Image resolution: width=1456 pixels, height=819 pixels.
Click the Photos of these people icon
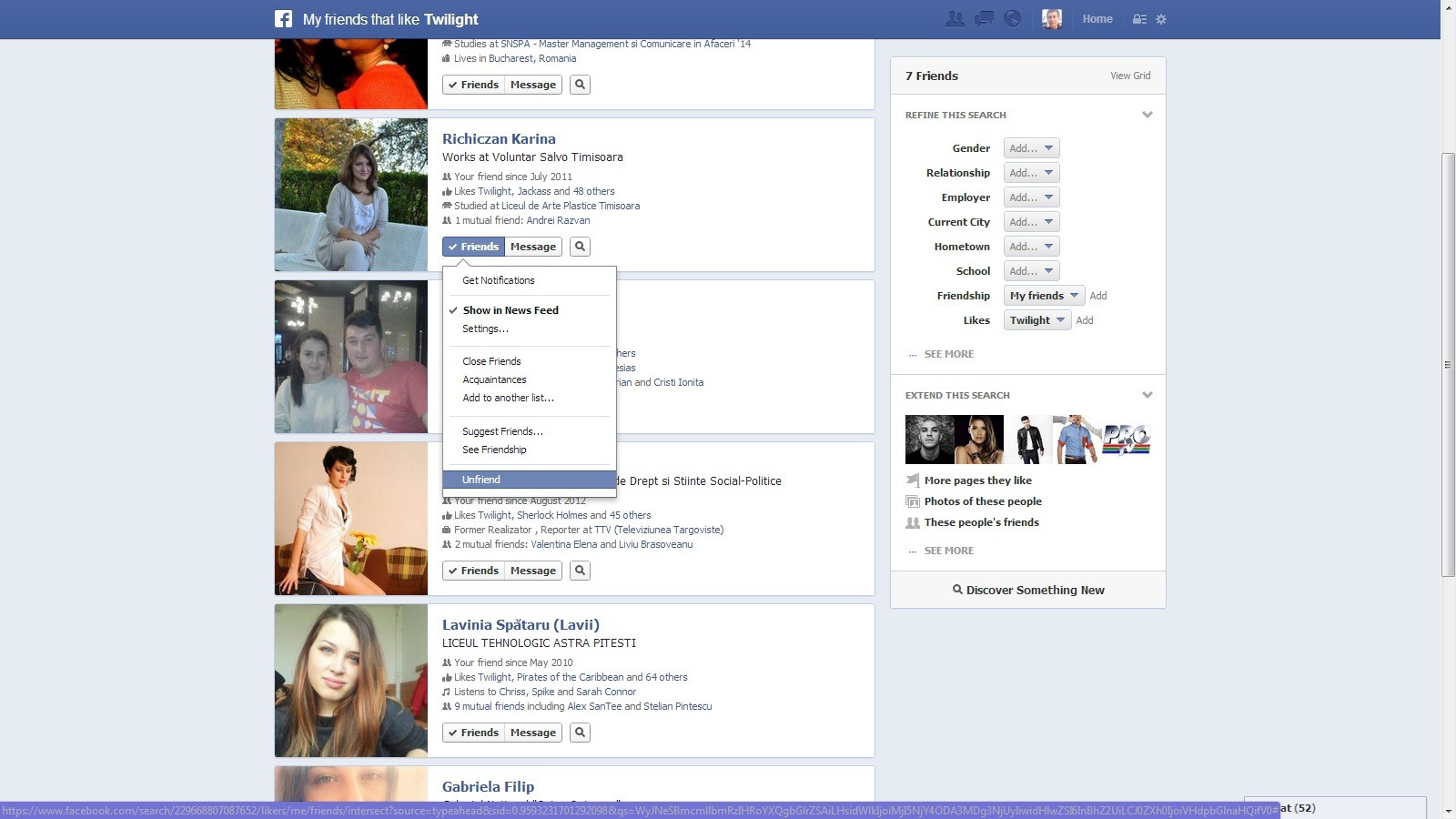(912, 500)
